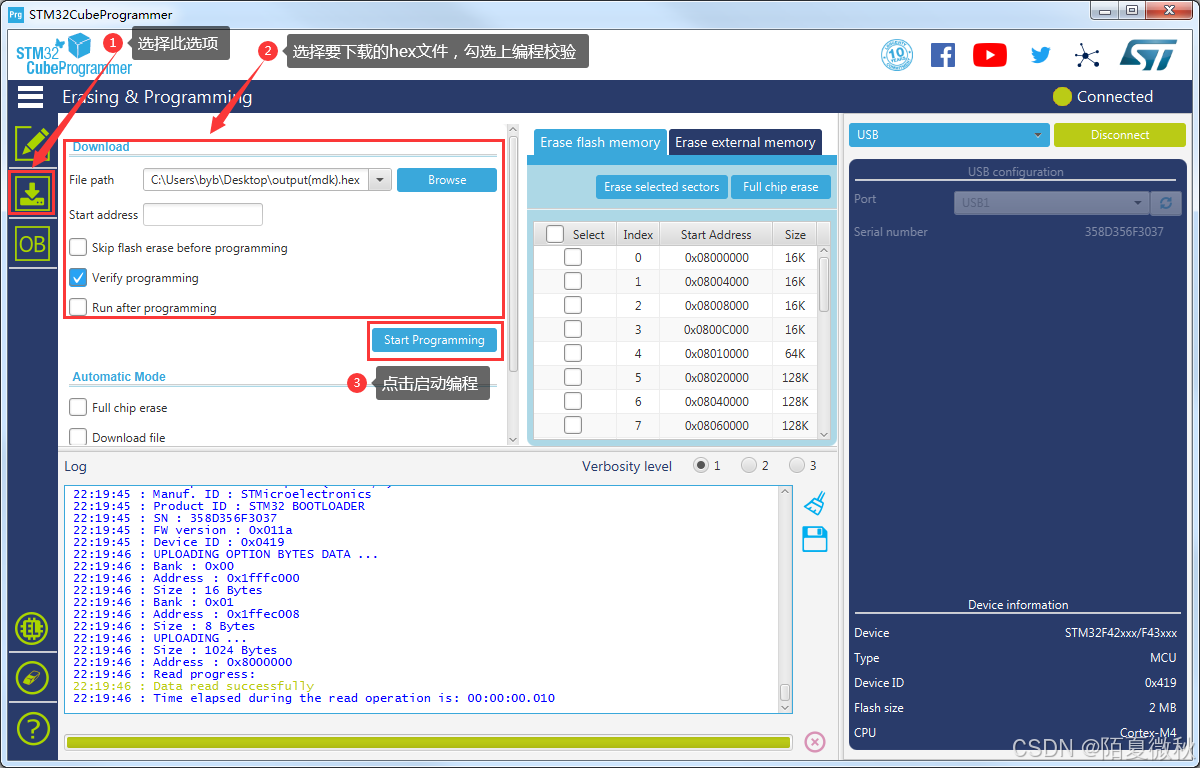This screenshot has width=1200, height=768.
Task: Open the hamburger menu
Action: click(31, 97)
